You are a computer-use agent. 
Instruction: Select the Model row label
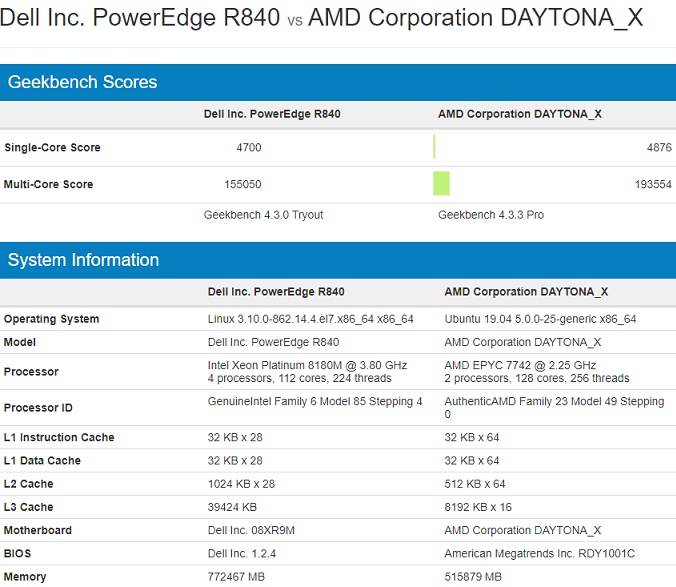point(20,342)
